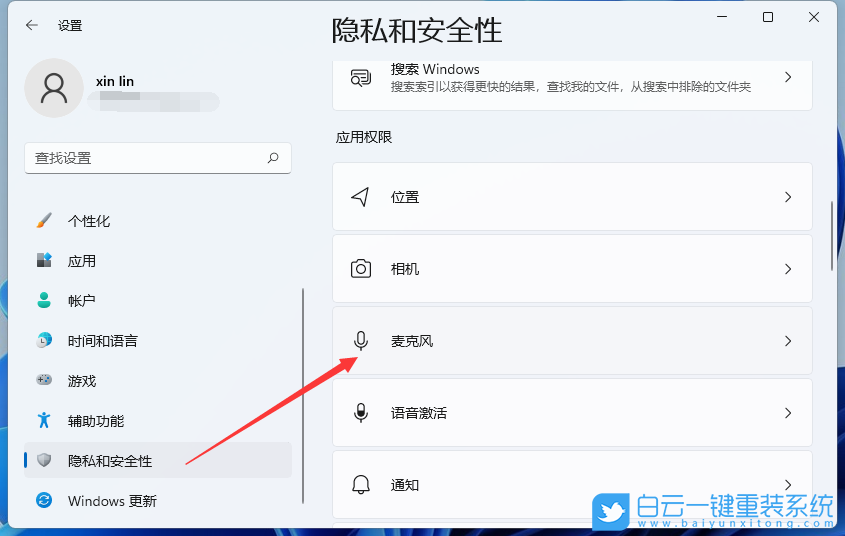Open the 搜索 Windows title
The height and width of the screenshot is (536, 845).
point(435,69)
